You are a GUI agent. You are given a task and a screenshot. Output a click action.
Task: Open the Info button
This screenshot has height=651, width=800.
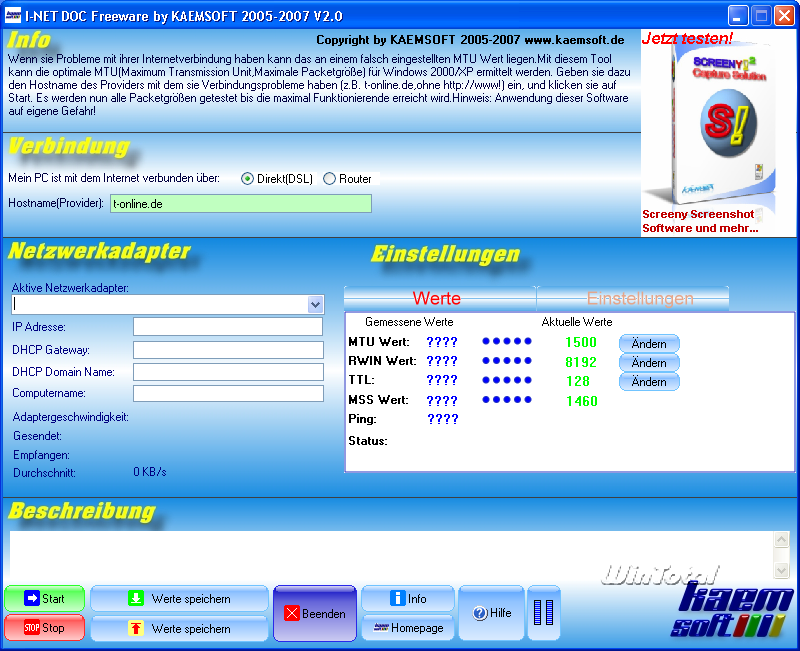point(408,598)
